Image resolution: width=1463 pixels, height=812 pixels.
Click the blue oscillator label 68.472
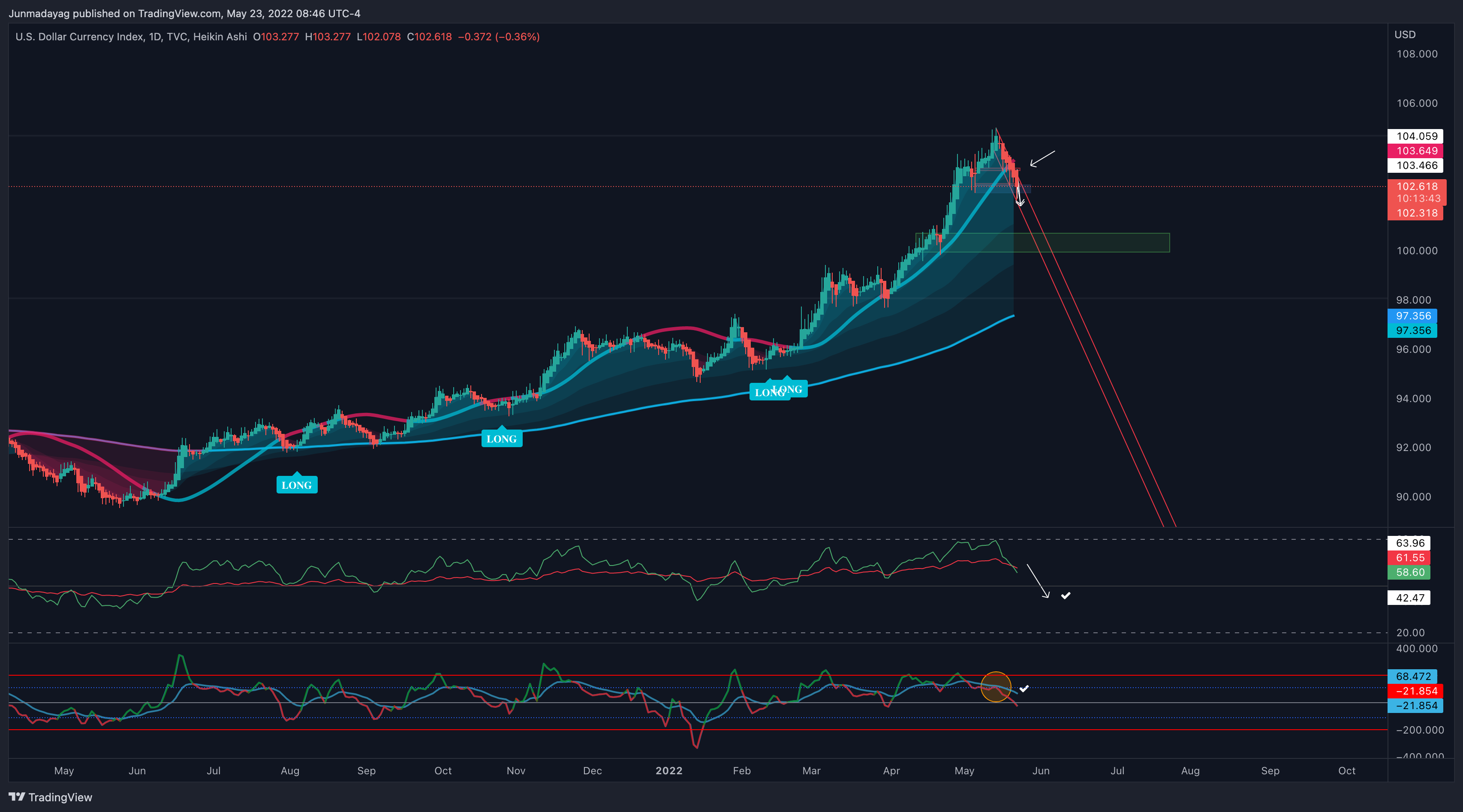[x=1412, y=676]
